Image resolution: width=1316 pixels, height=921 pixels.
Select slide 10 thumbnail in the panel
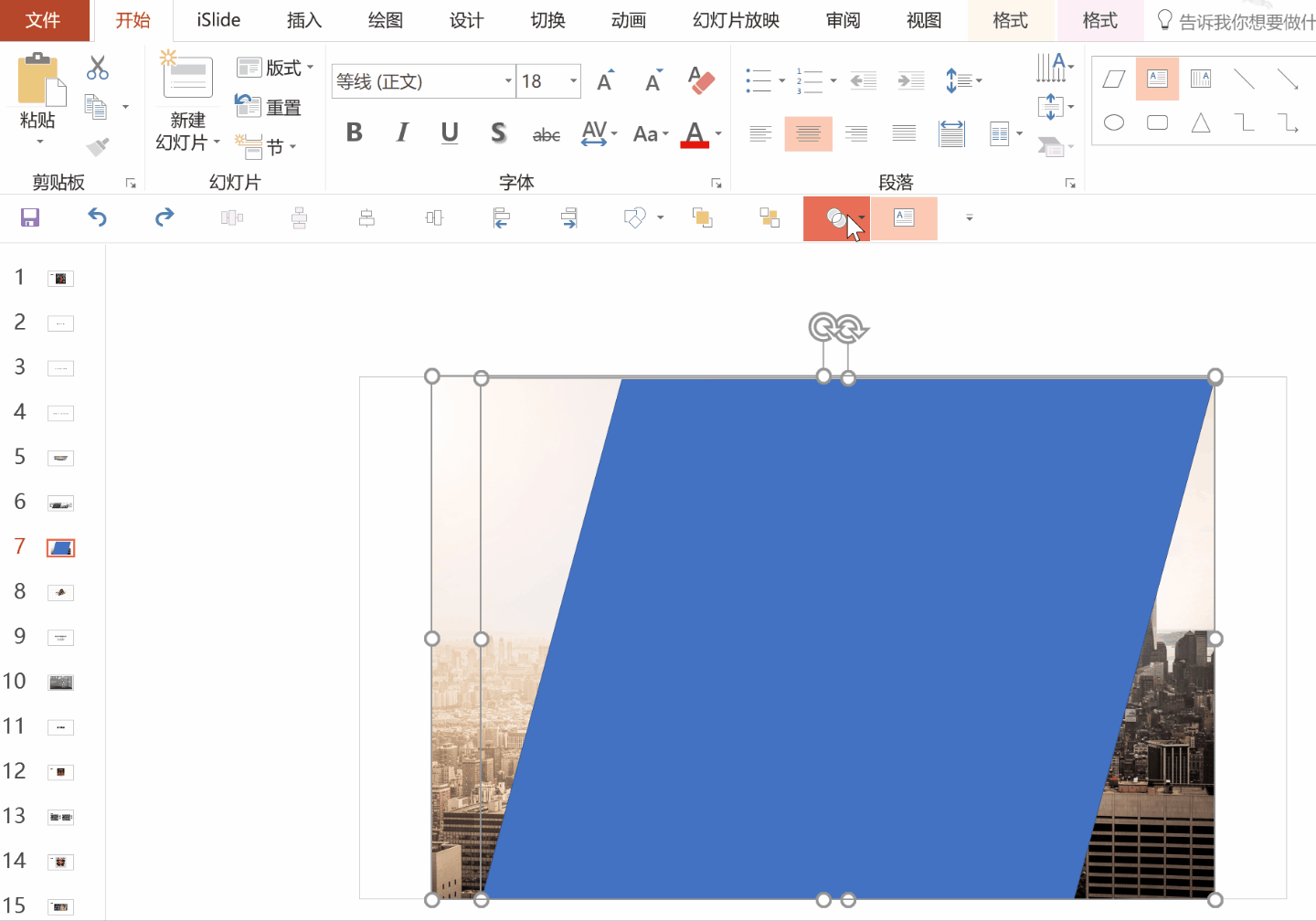(60, 683)
